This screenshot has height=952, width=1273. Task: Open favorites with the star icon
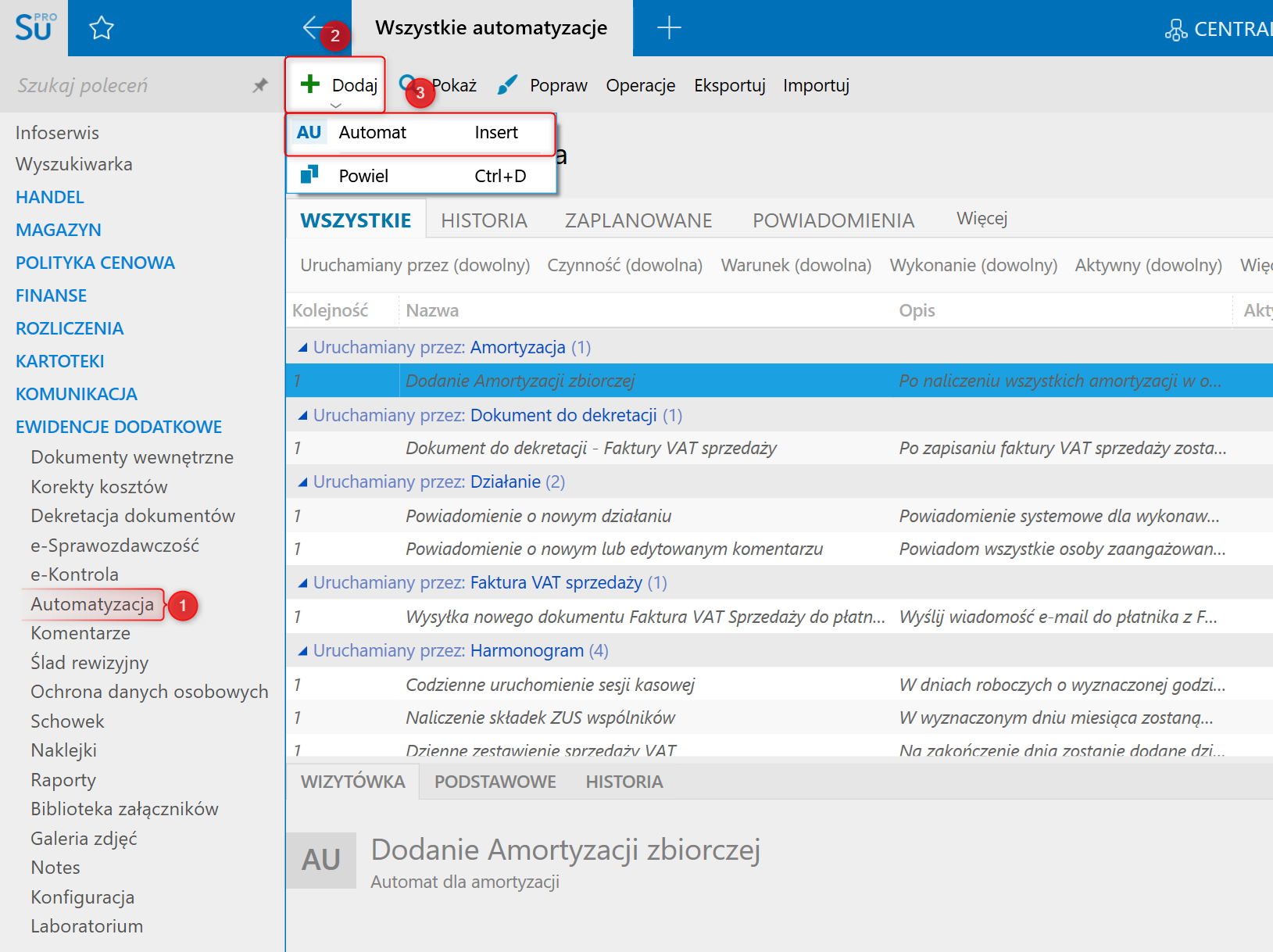point(102,29)
